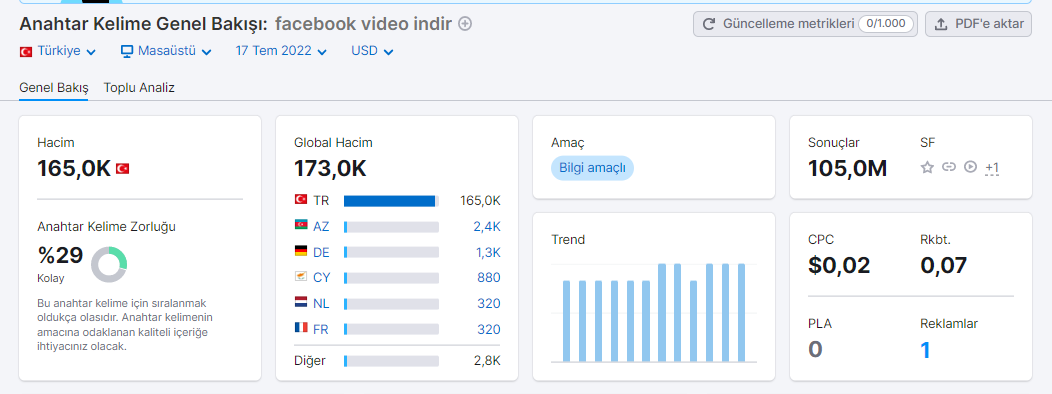Open the USD currency dropdown
This screenshot has height=394, width=1052.
(372, 51)
